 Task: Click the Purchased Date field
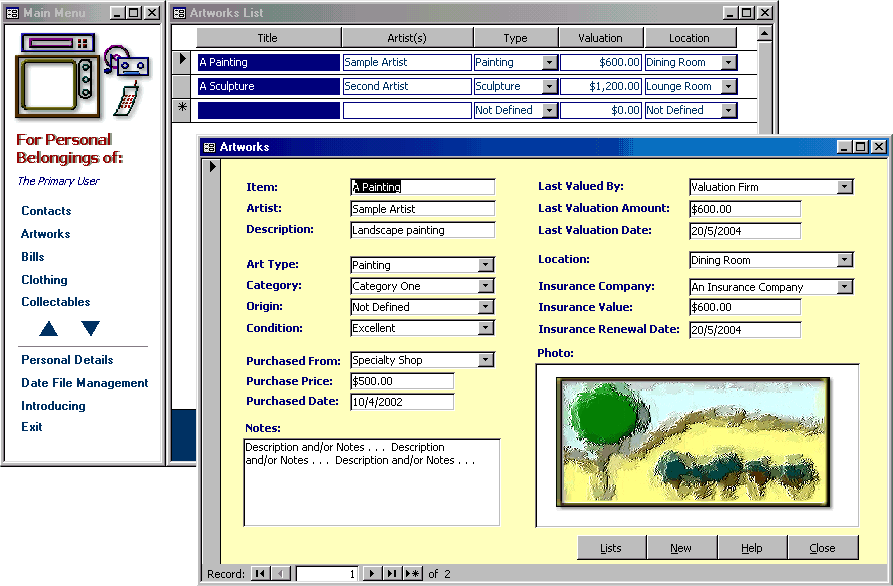[x=402, y=402]
